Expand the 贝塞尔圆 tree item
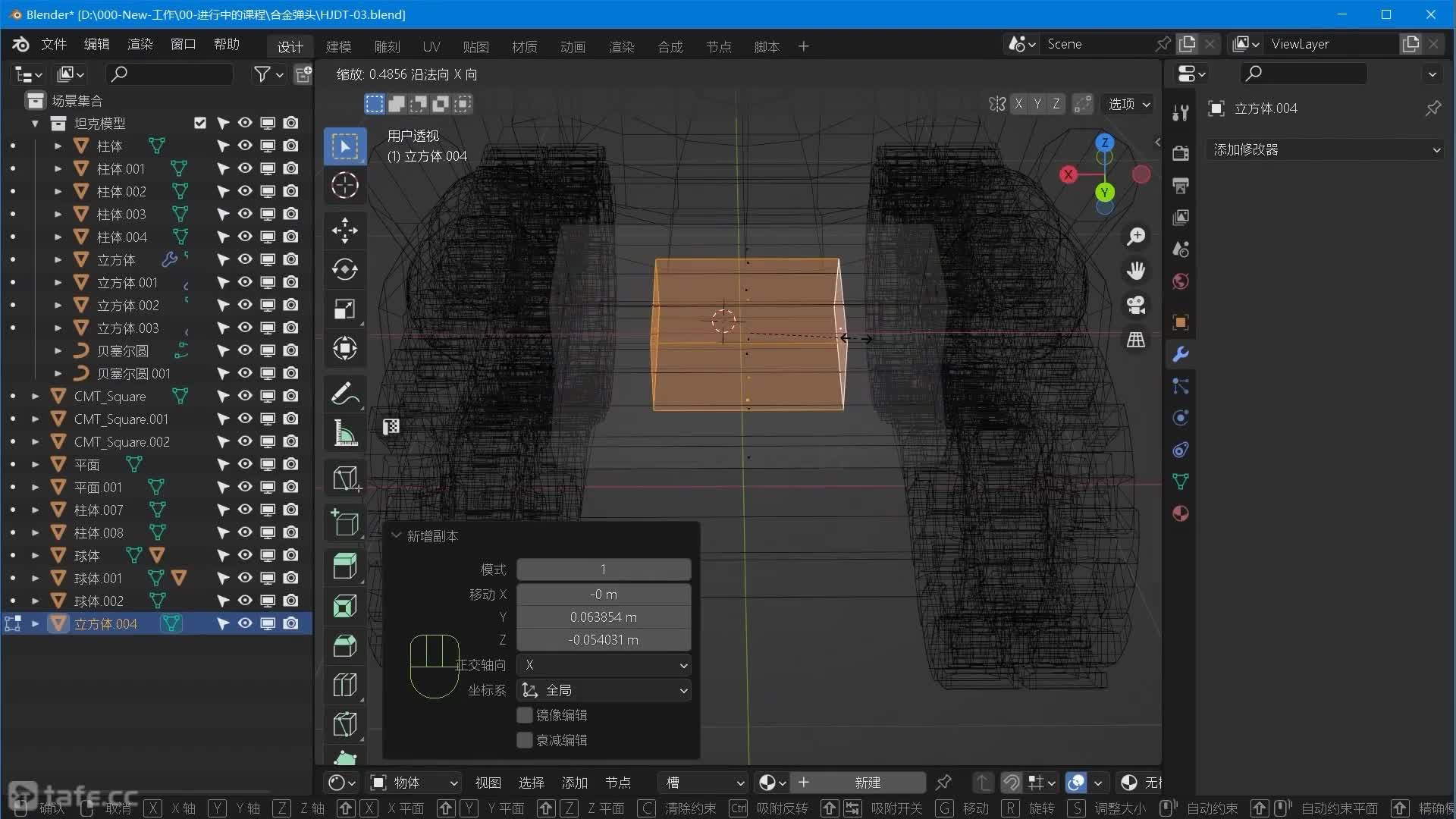The height and width of the screenshot is (819, 1456). pos(58,350)
